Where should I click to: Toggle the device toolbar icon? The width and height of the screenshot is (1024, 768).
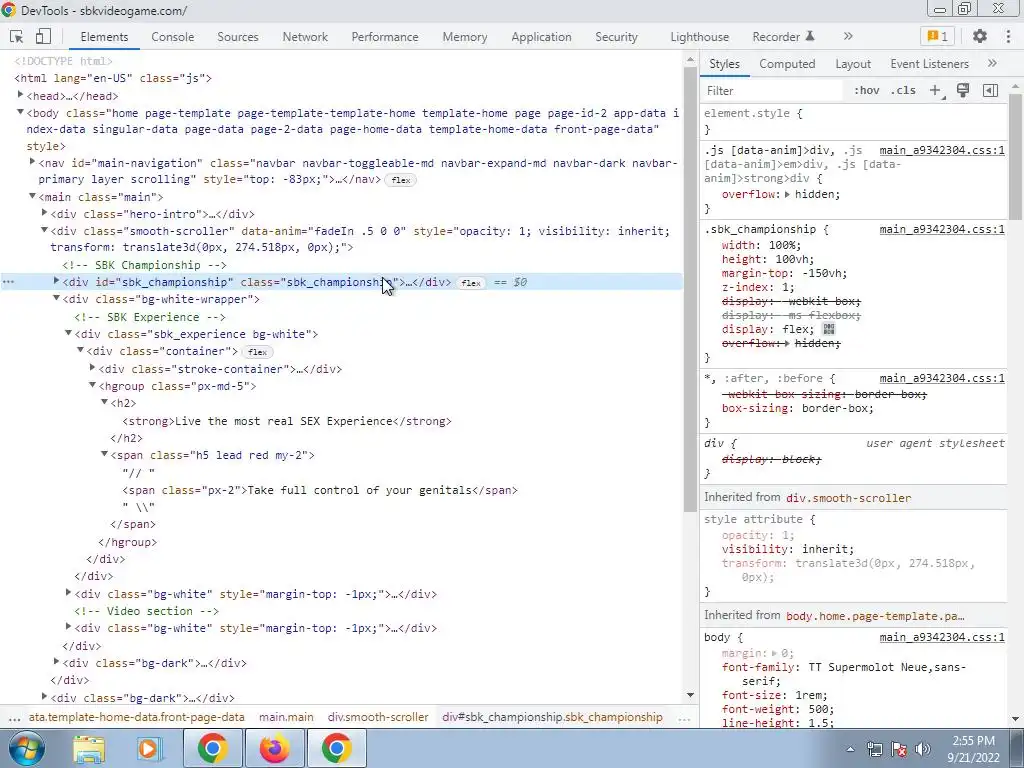point(43,37)
